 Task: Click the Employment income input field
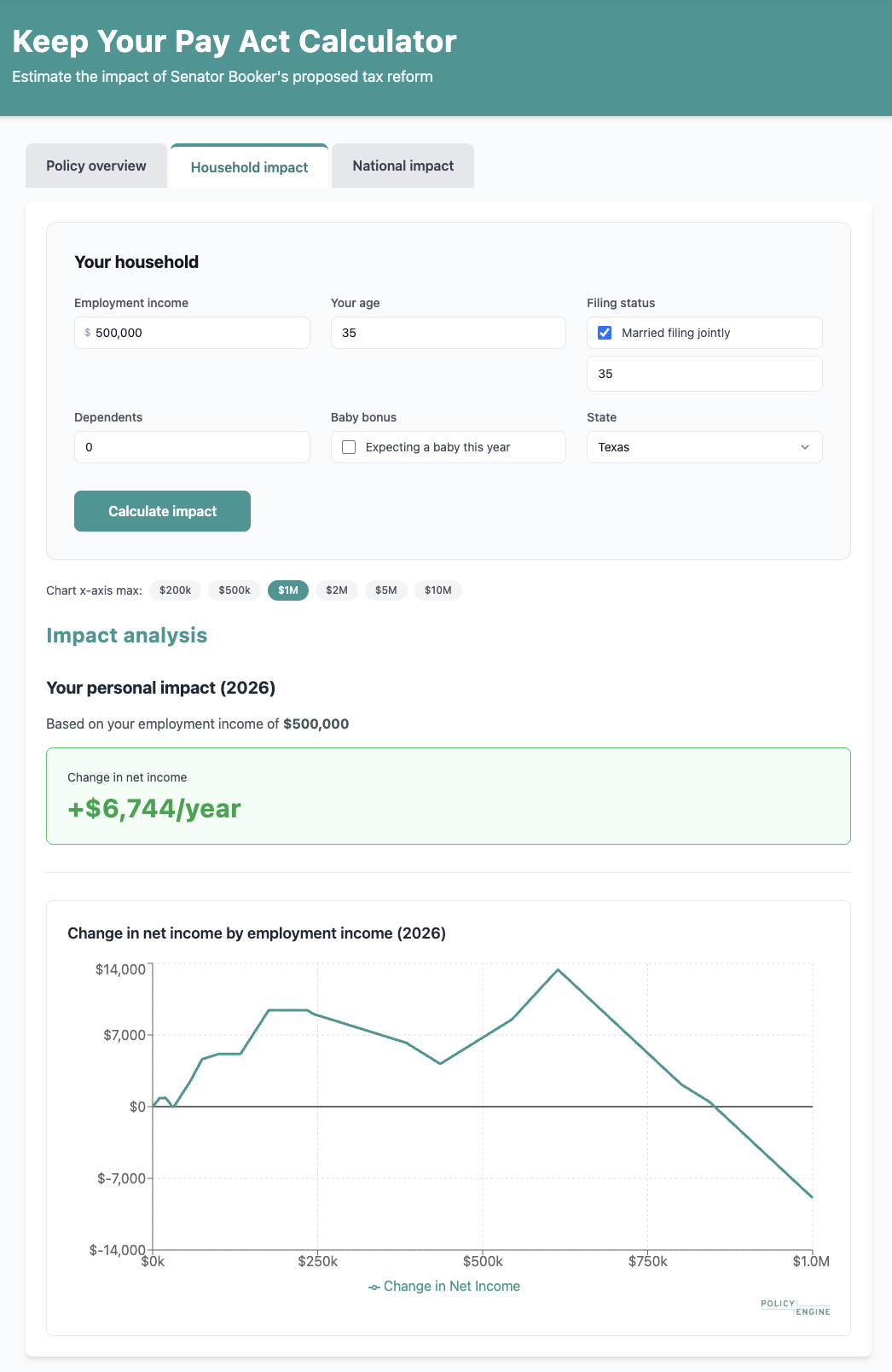(x=200, y=333)
